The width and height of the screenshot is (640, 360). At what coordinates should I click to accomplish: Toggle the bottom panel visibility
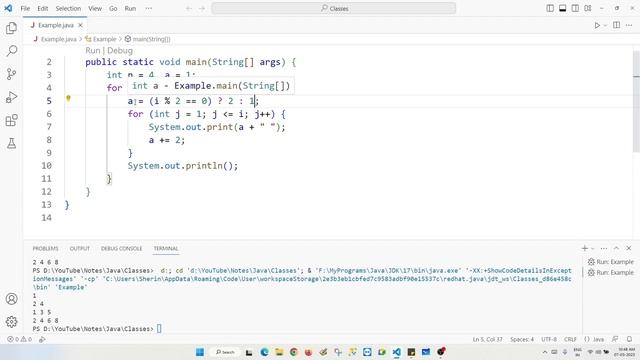562,8
